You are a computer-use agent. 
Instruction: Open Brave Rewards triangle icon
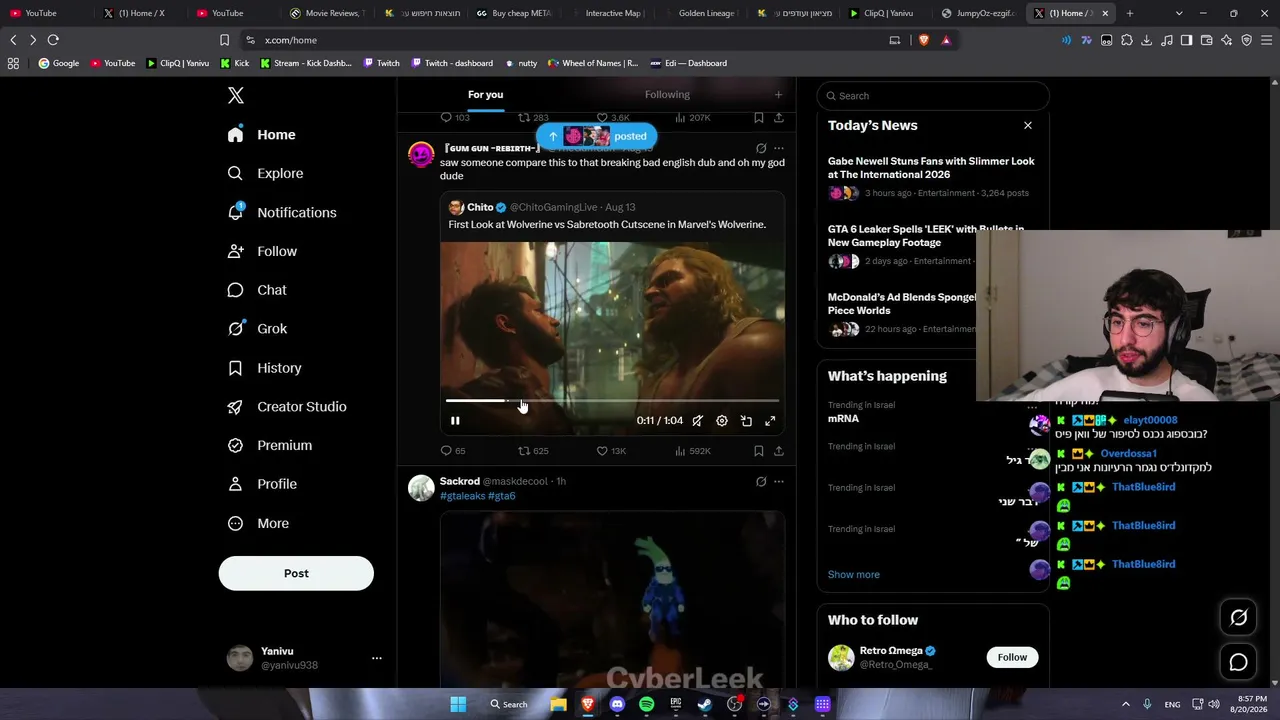point(946,40)
